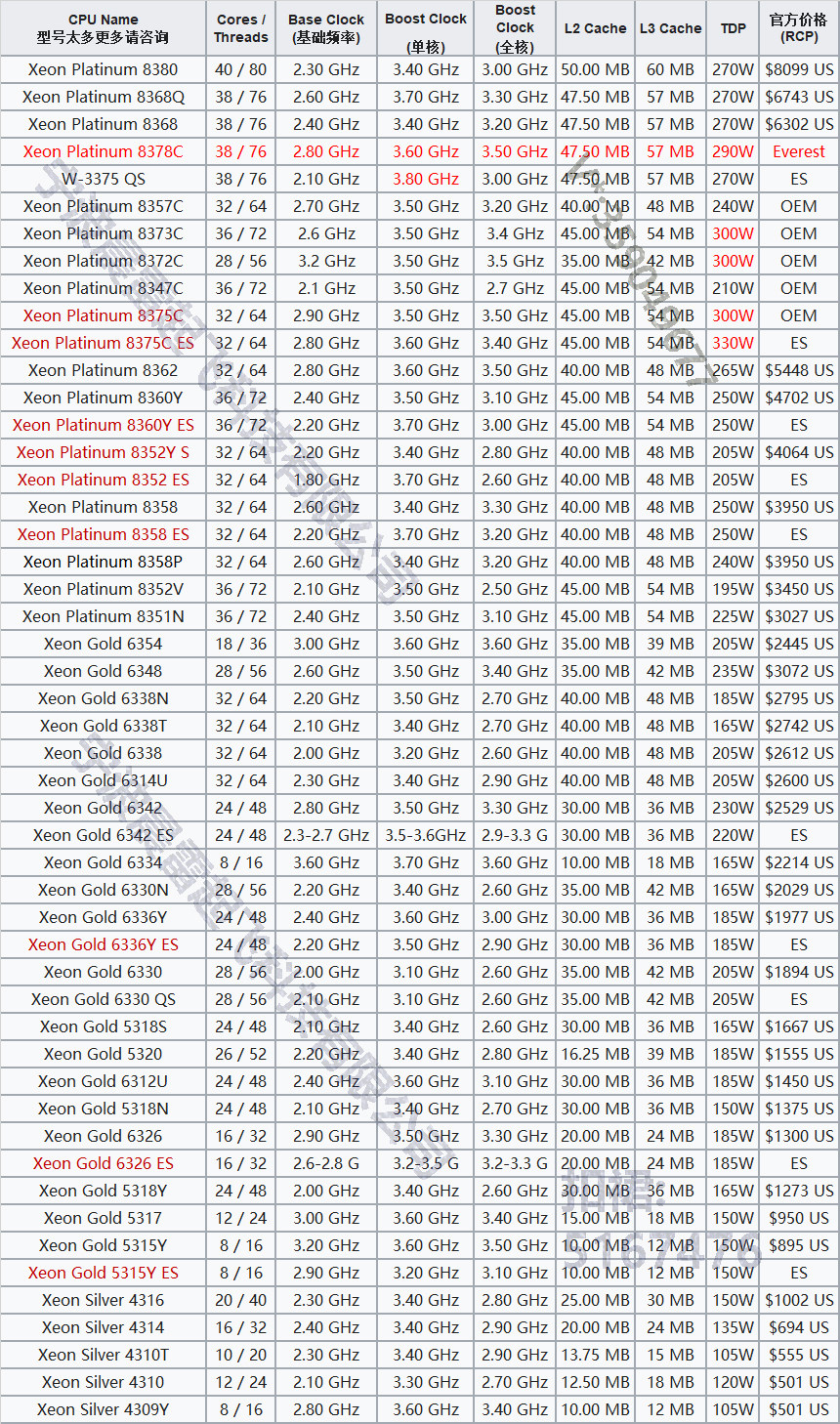840x1424 pixels.
Task: Select the "Xeon Platinum 8362" name cell
Action: pyautogui.click(x=103, y=370)
